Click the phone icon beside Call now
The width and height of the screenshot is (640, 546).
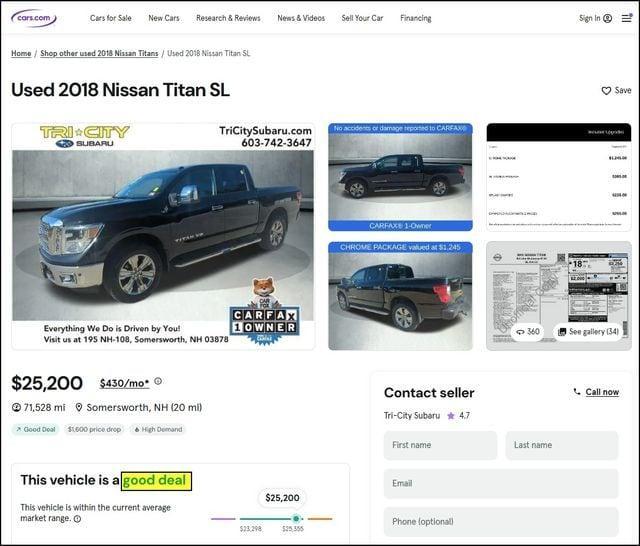(577, 392)
